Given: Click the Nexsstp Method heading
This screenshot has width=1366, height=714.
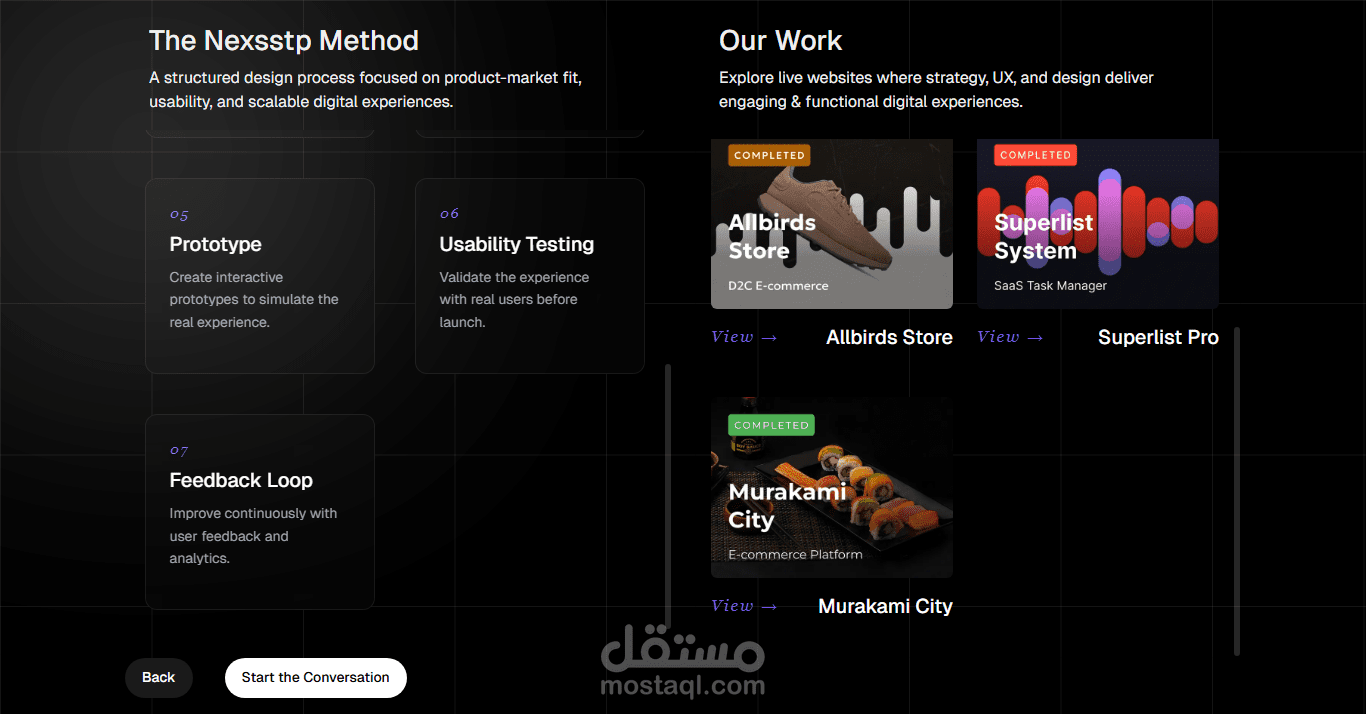Looking at the screenshot, I should click(x=284, y=41).
